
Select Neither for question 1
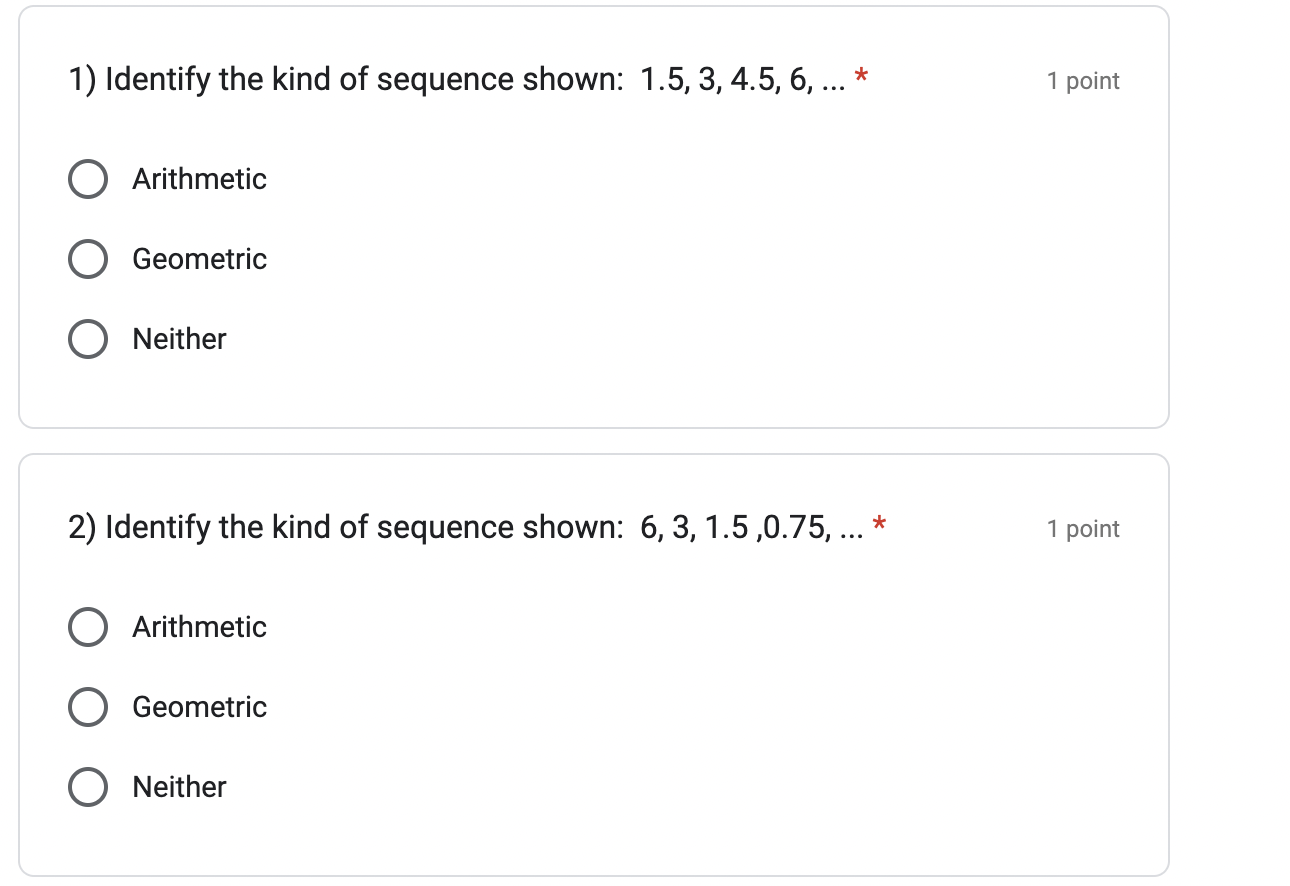coord(88,339)
